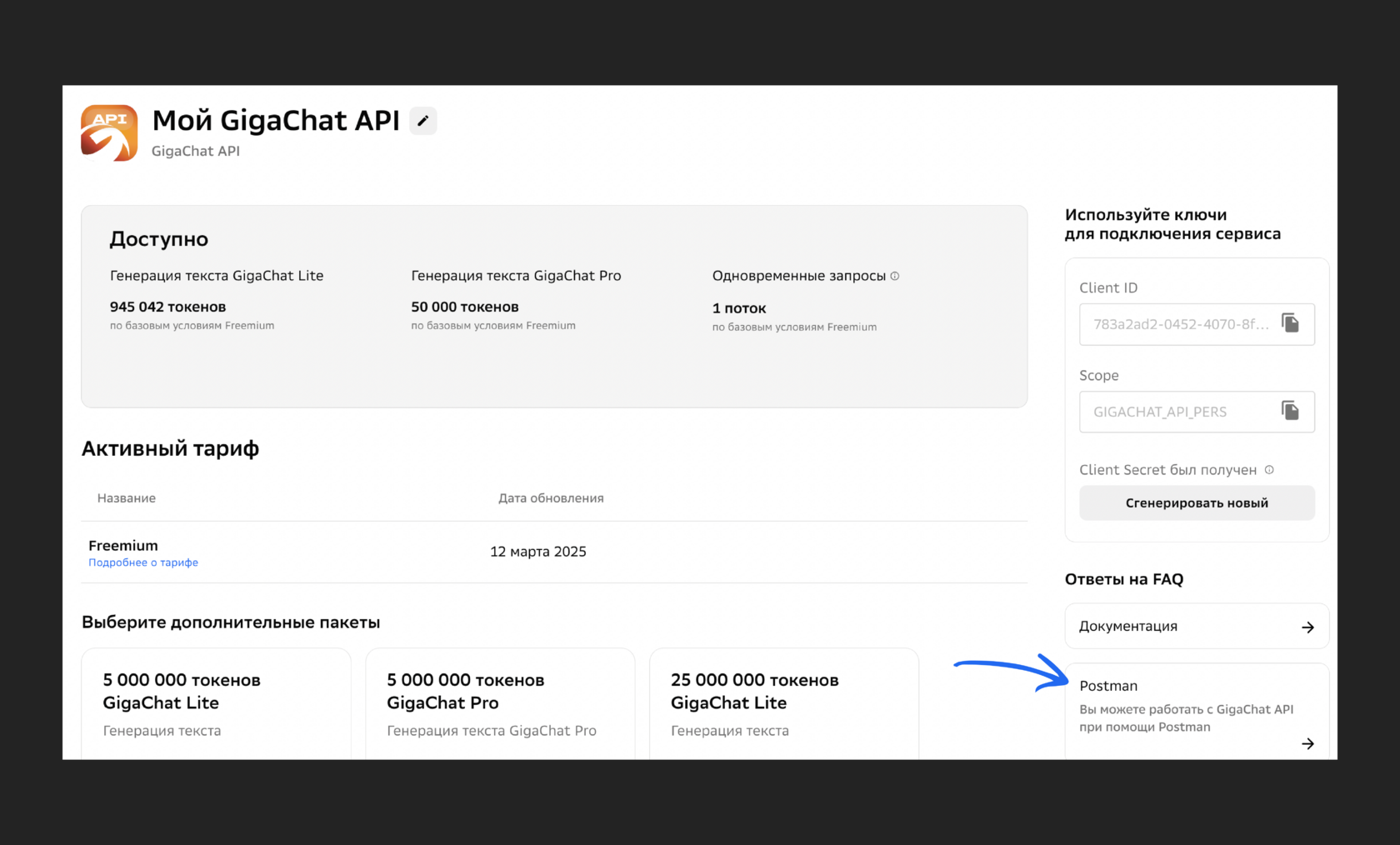Screen dimensions: 1400x845
Task: Click the Client ID field
Action: [x=1197, y=324]
